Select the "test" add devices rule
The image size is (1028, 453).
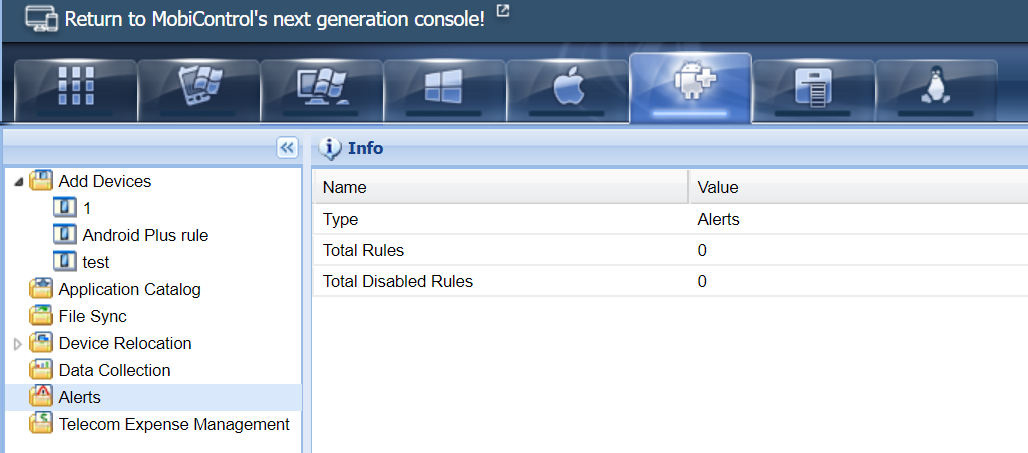click(96, 262)
